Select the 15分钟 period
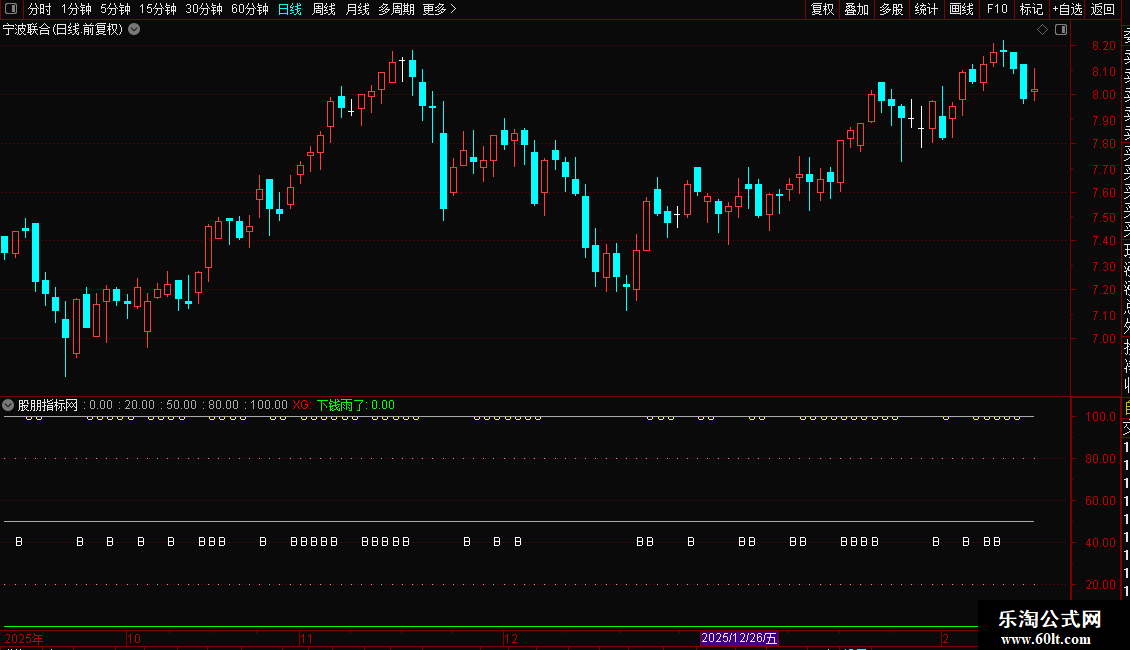 click(x=158, y=9)
